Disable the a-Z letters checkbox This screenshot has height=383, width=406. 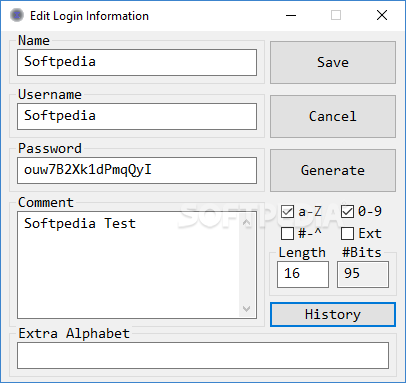[x=287, y=212]
